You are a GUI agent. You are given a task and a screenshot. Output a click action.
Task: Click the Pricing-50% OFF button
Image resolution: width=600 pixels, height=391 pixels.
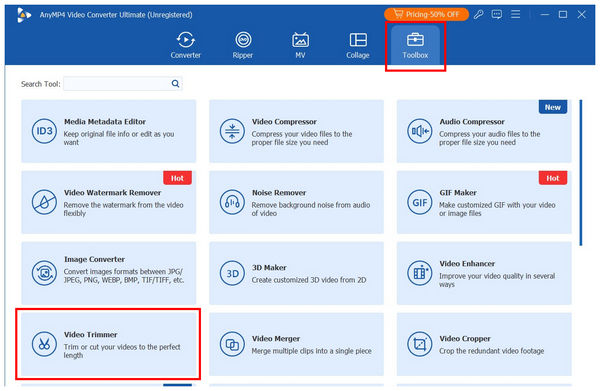[426, 15]
